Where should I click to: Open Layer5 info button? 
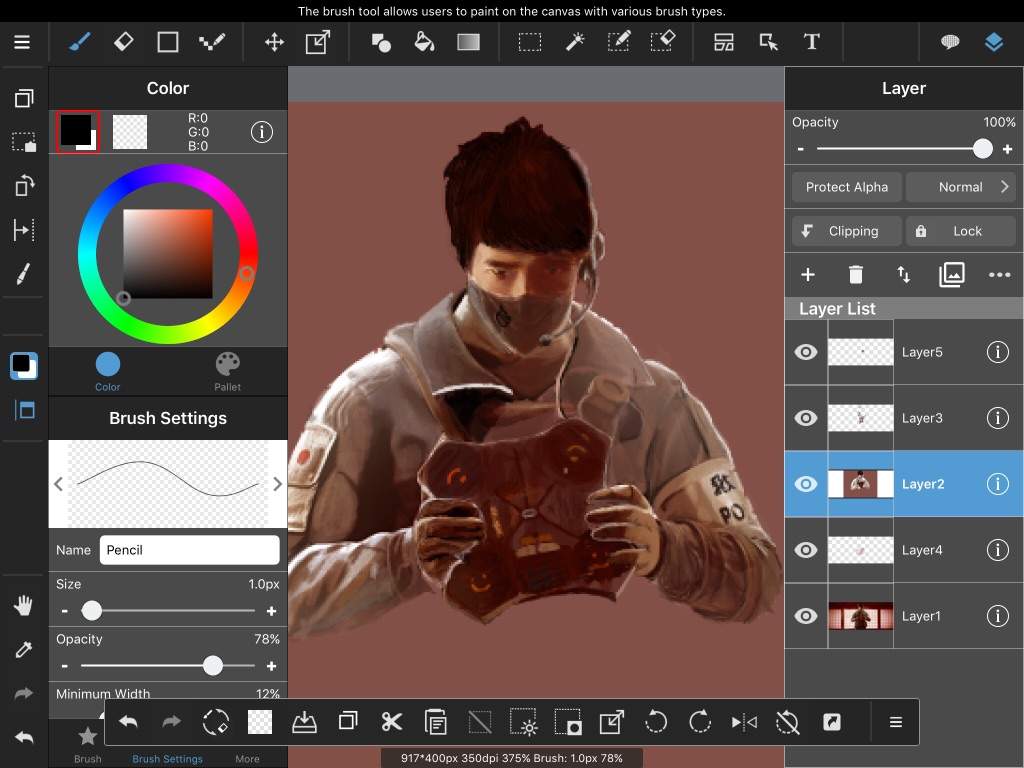pos(997,352)
